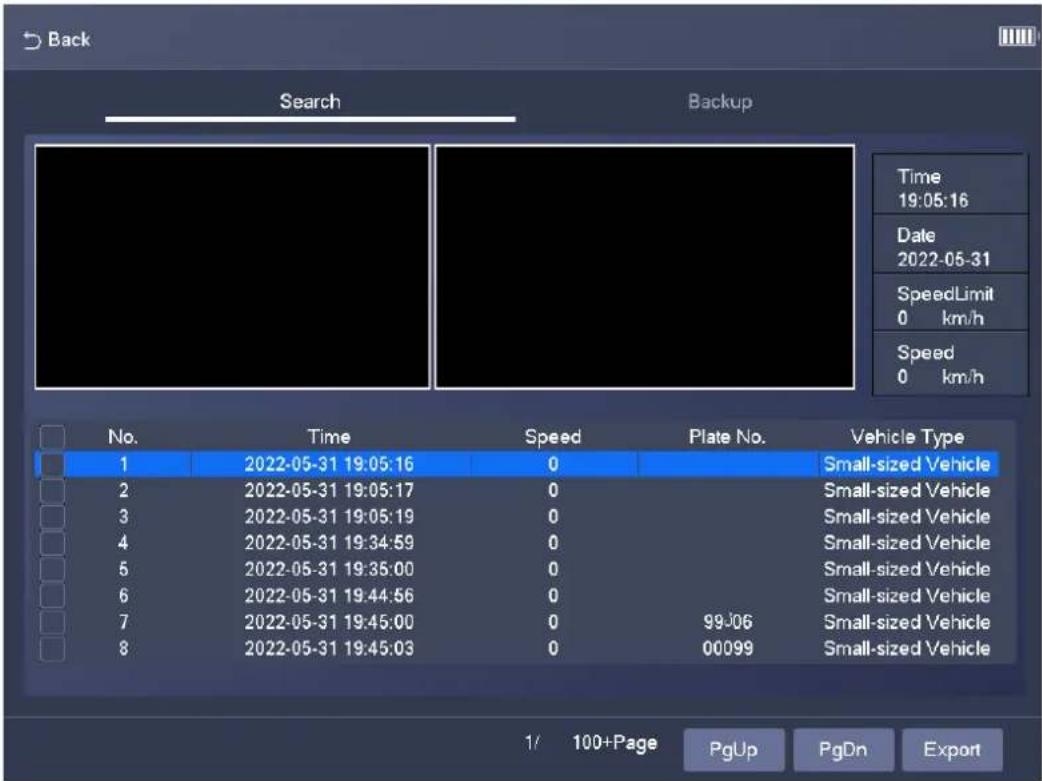The width and height of the screenshot is (1042, 781).
Task: Go back using the Back arrow button
Action: click(56, 40)
